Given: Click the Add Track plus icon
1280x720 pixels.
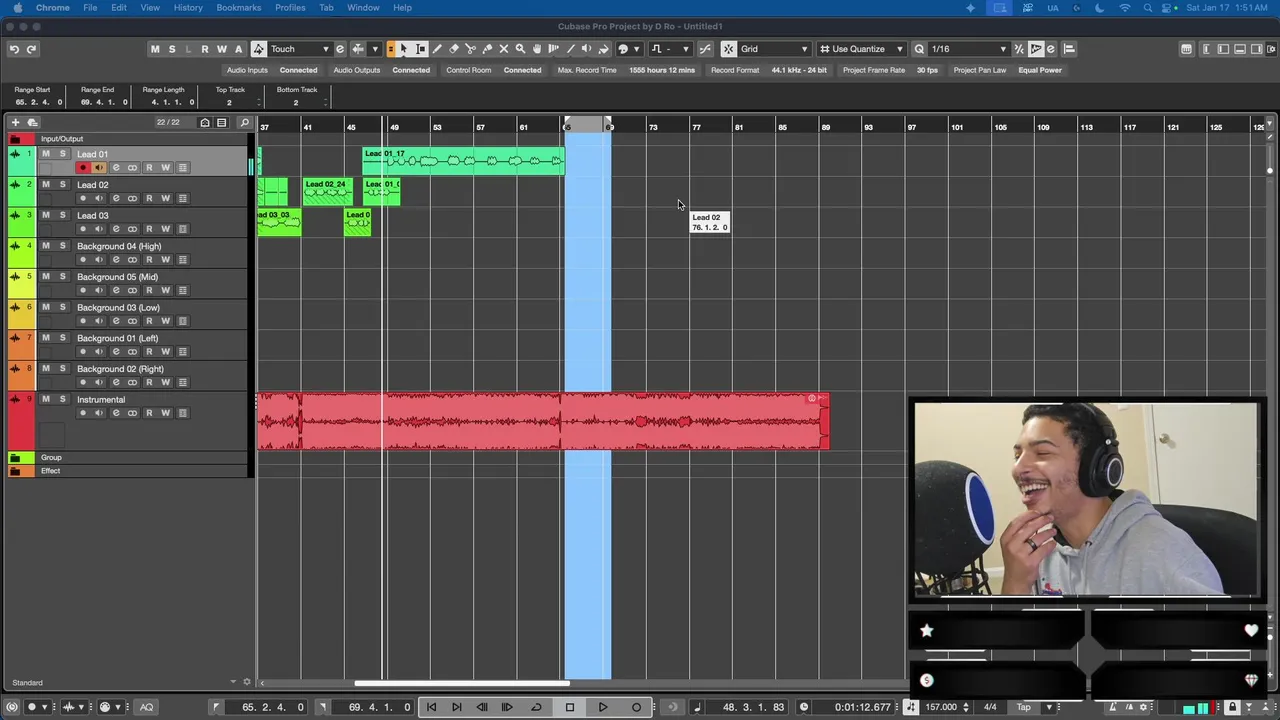Looking at the screenshot, I should click(15, 123).
